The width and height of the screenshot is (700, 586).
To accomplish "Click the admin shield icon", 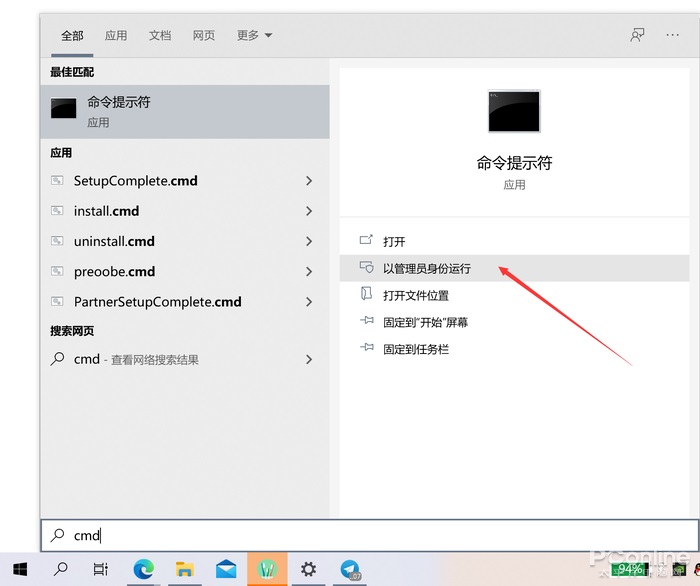I will point(367,267).
